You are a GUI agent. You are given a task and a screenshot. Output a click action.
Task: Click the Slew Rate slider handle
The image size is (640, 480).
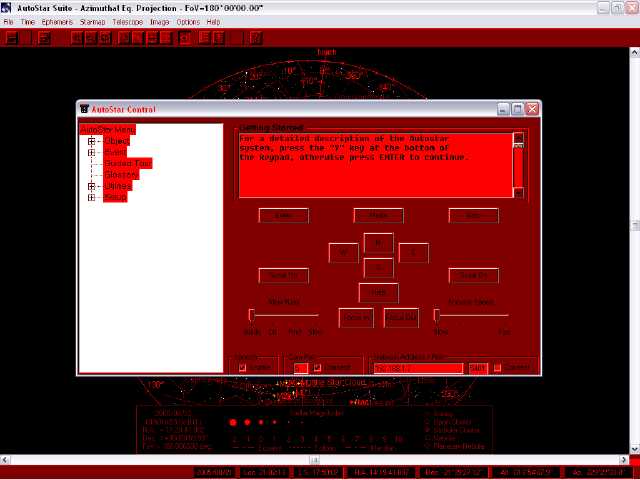point(251,315)
